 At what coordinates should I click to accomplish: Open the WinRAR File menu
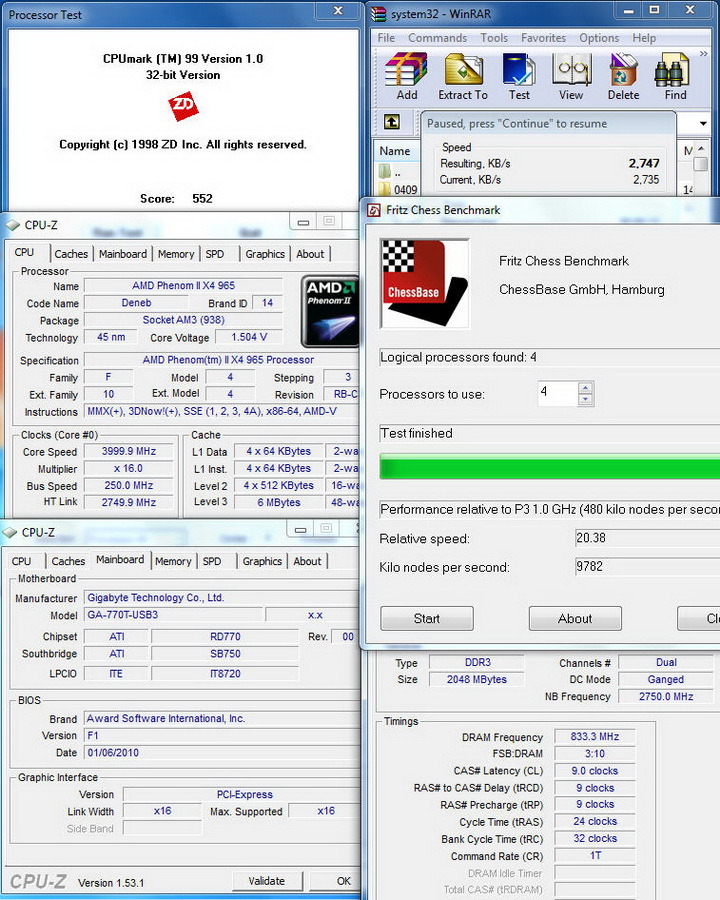point(386,38)
